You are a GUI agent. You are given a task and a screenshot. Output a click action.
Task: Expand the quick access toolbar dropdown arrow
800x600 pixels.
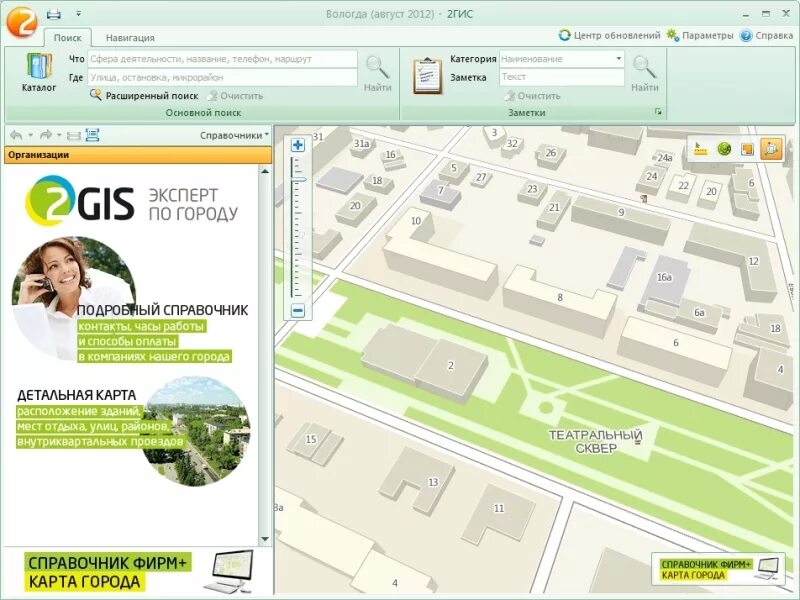[x=78, y=14]
